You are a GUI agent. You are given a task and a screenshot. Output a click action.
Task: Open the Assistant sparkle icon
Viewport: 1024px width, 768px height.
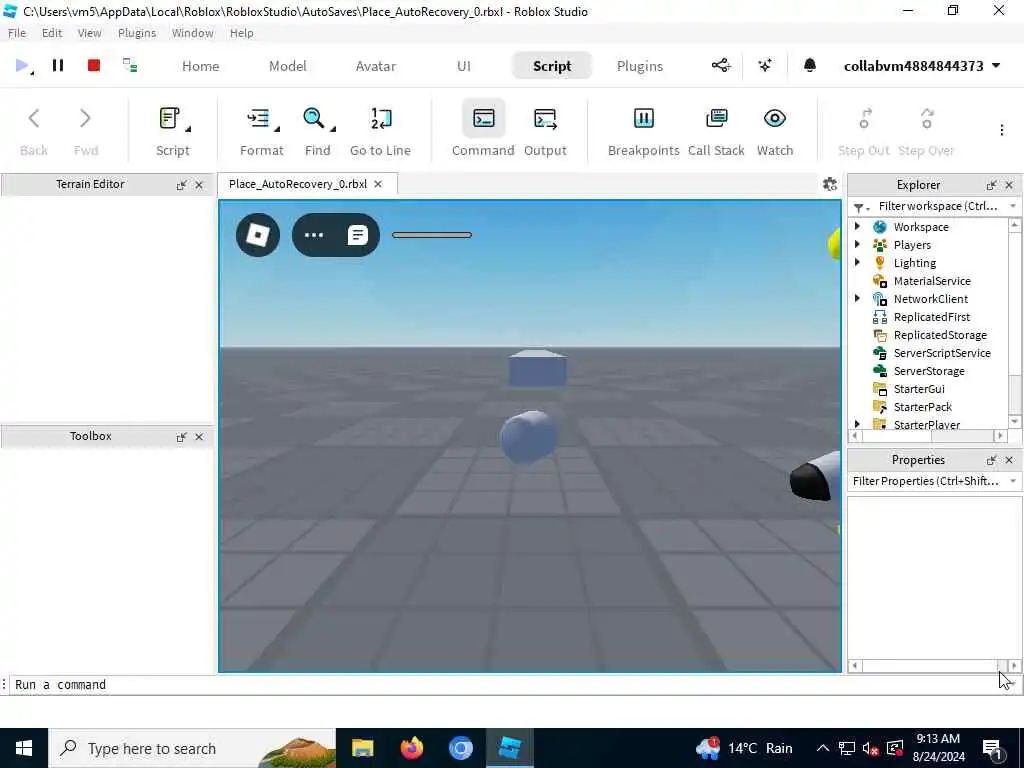[765, 65]
